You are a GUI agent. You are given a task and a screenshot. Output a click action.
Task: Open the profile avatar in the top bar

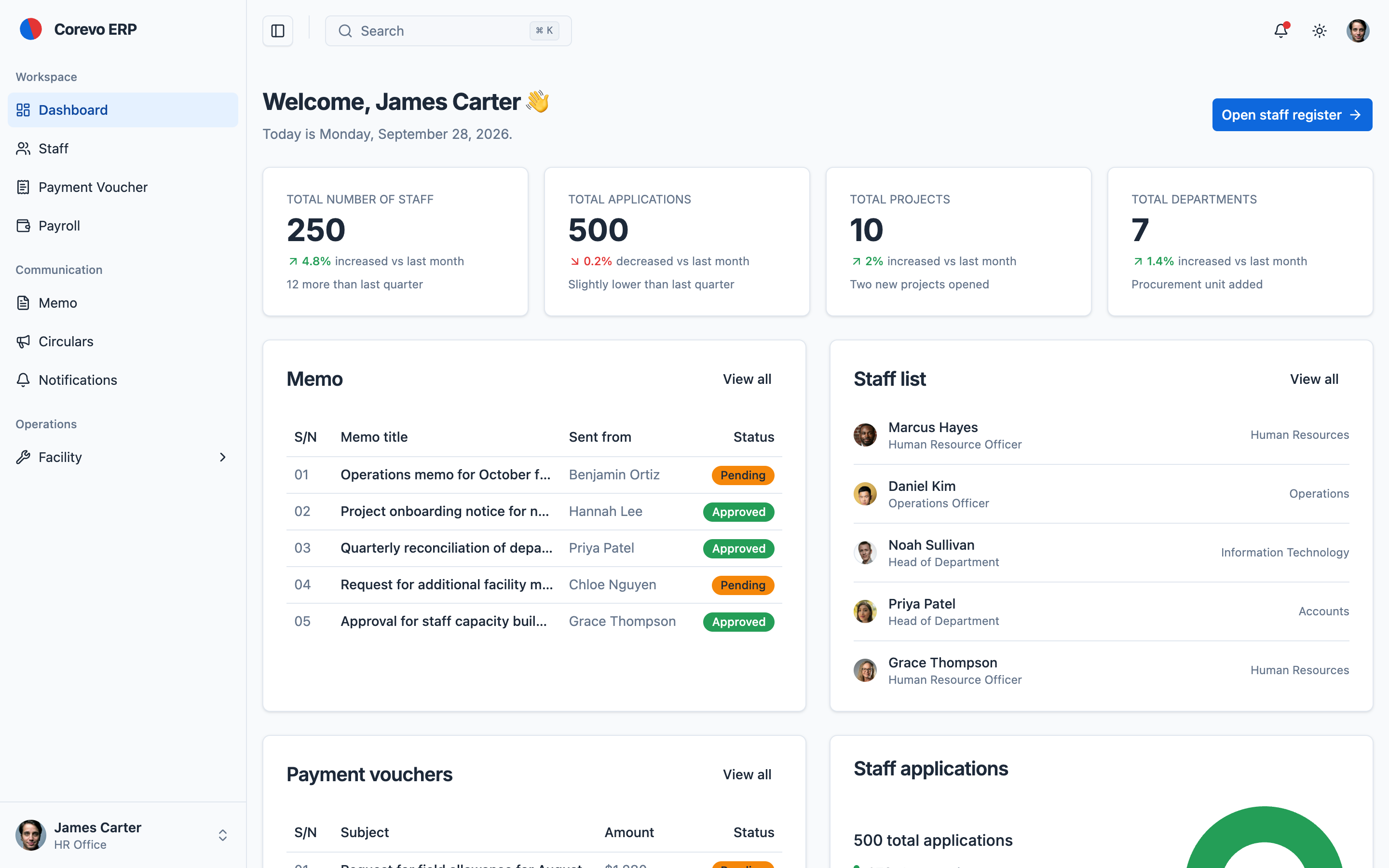1358,31
